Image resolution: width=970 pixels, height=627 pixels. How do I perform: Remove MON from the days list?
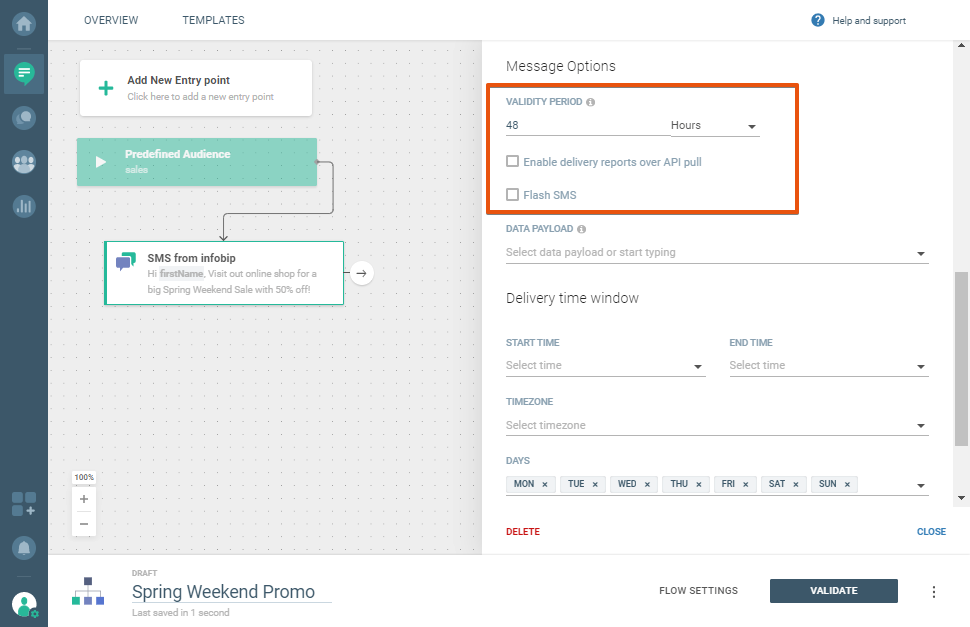[544, 484]
